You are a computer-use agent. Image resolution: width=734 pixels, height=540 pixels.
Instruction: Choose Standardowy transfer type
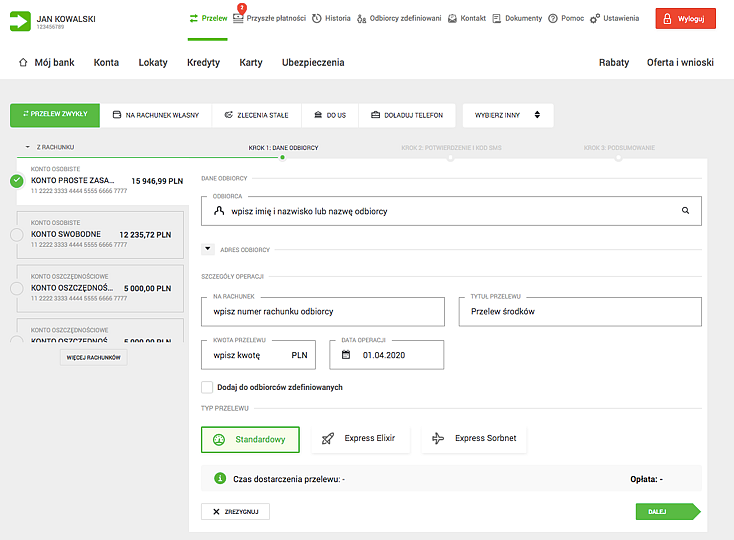(250, 439)
